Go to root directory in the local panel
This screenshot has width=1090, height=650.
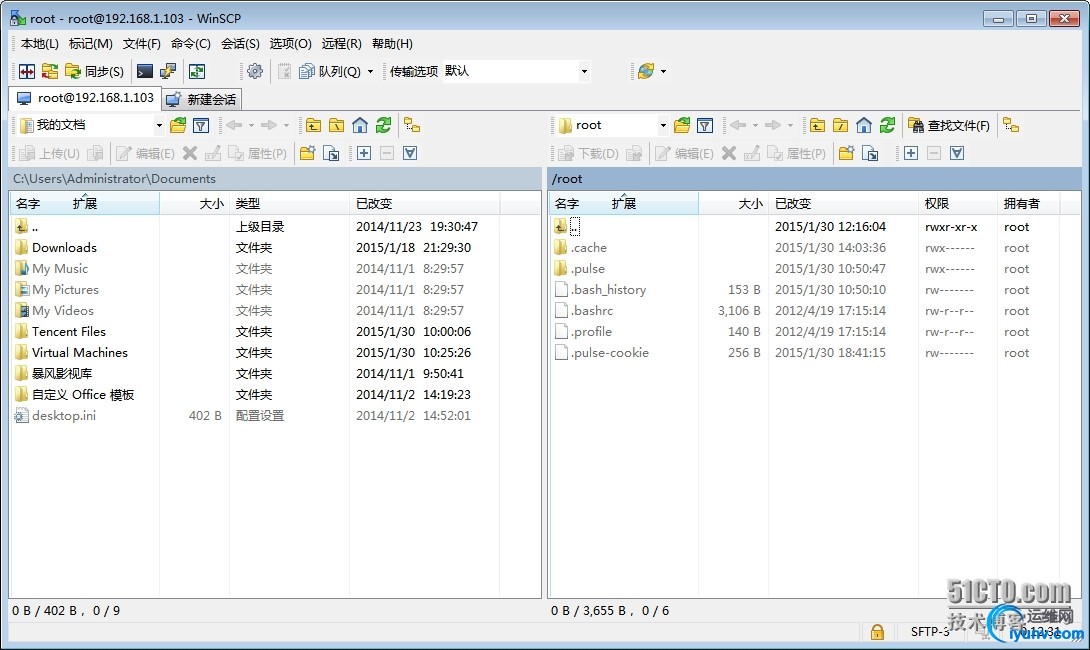click(x=336, y=125)
